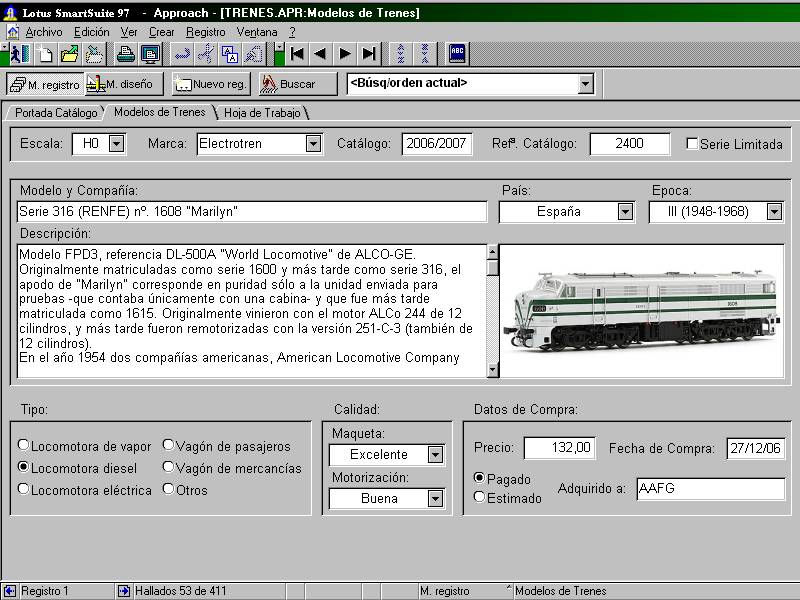
Task: Click the scissors cut icon
Action: (x=206, y=54)
